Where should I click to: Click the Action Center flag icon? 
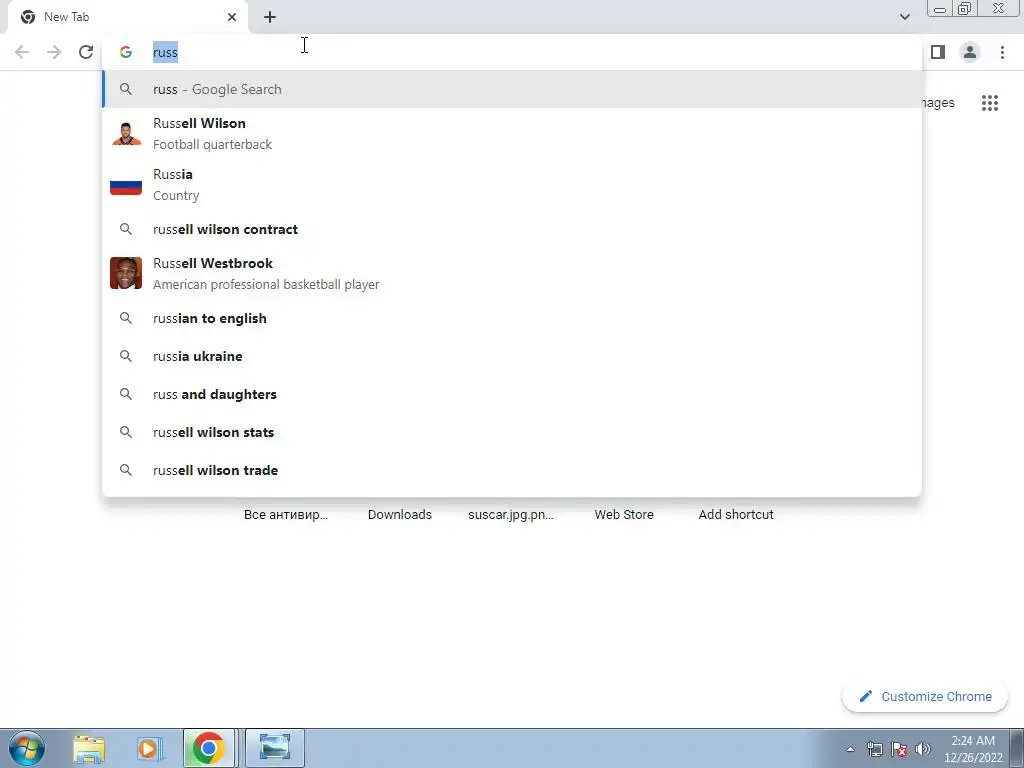point(899,749)
